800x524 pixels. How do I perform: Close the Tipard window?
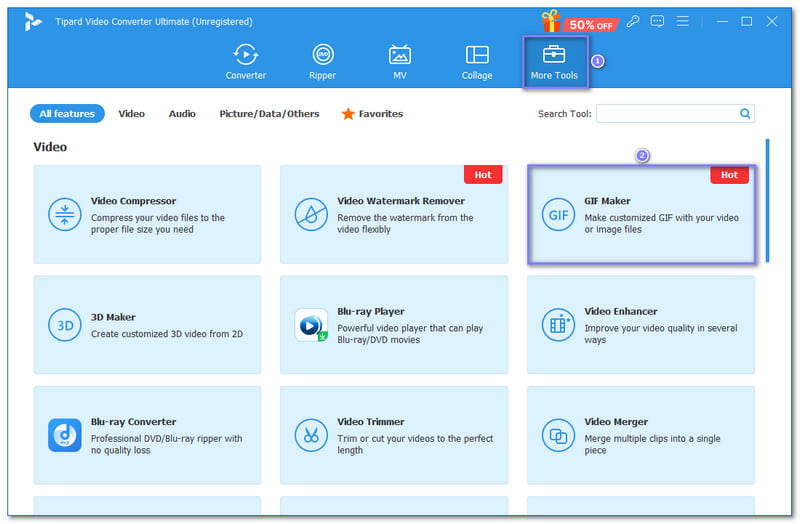click(x=772, y=21)
